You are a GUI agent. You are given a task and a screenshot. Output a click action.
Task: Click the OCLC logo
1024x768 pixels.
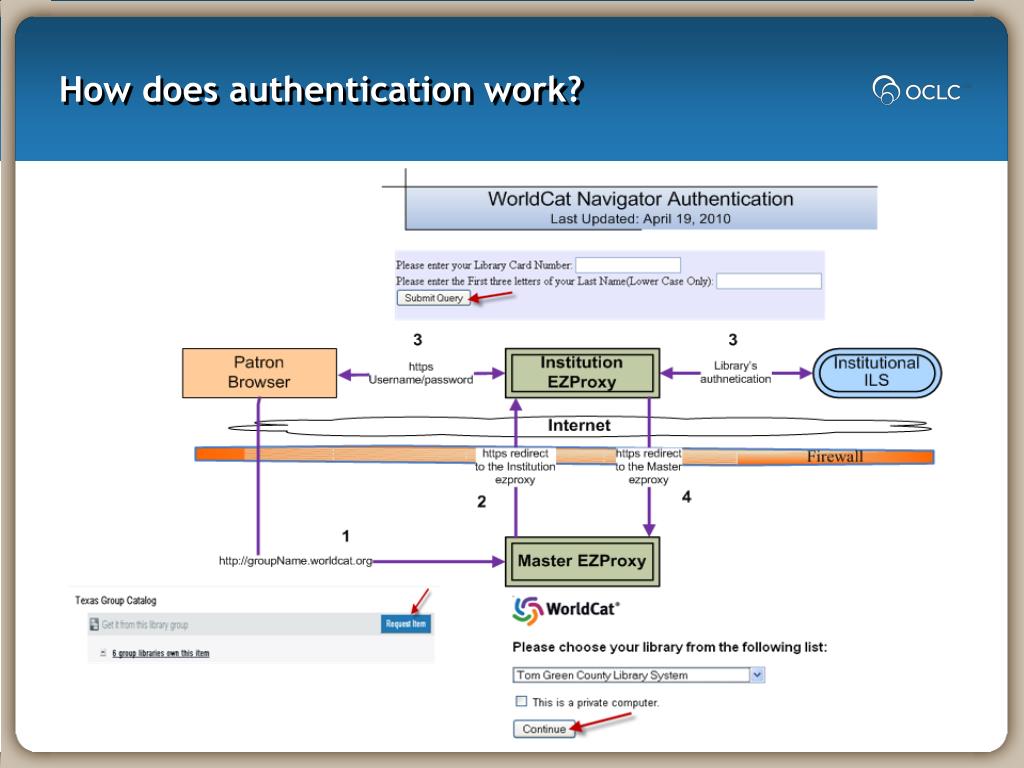pos(916,90)
